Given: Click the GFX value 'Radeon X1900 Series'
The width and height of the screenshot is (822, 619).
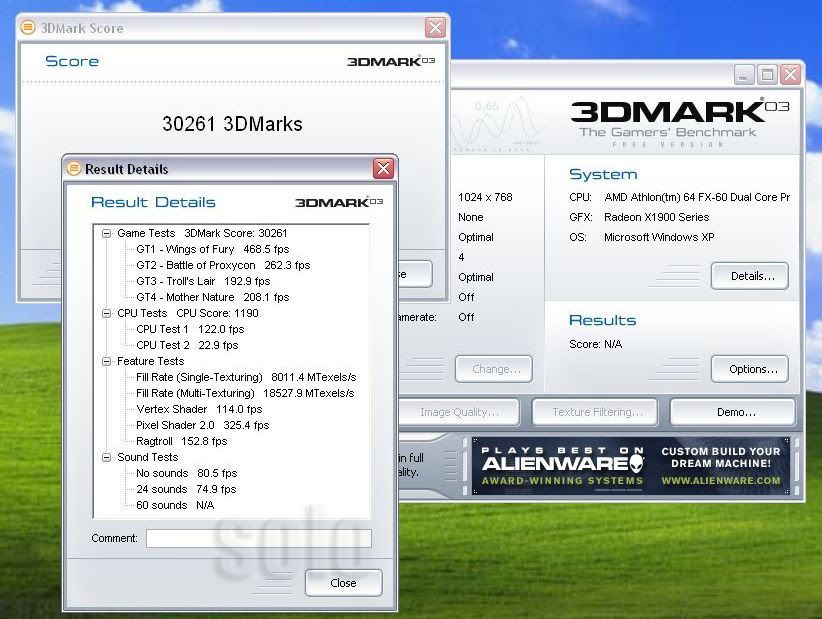Looking at the screenshot, I should (x=656, y=217).
